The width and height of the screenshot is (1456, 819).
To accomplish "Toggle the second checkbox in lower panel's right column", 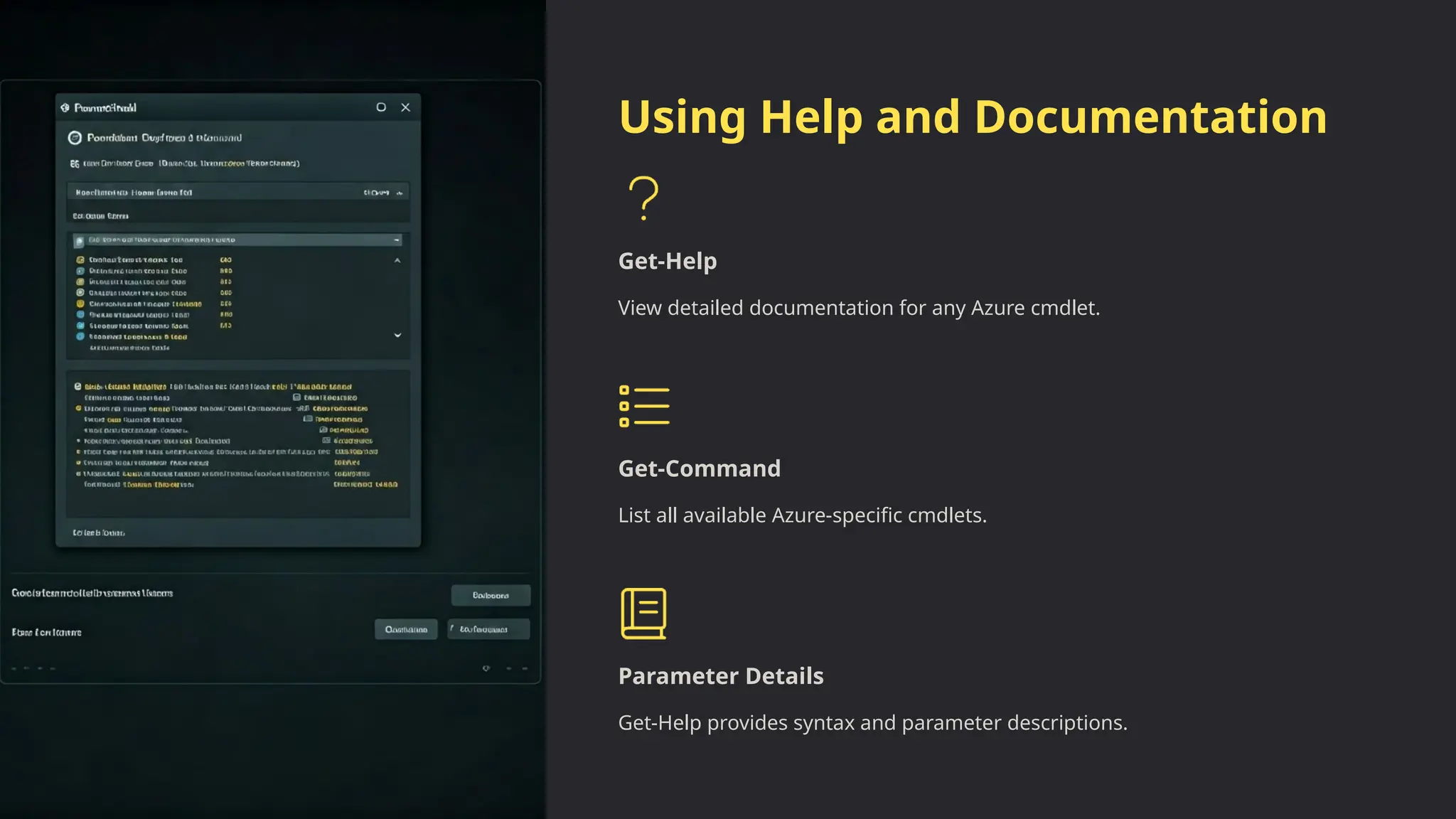I will (308, 419).
